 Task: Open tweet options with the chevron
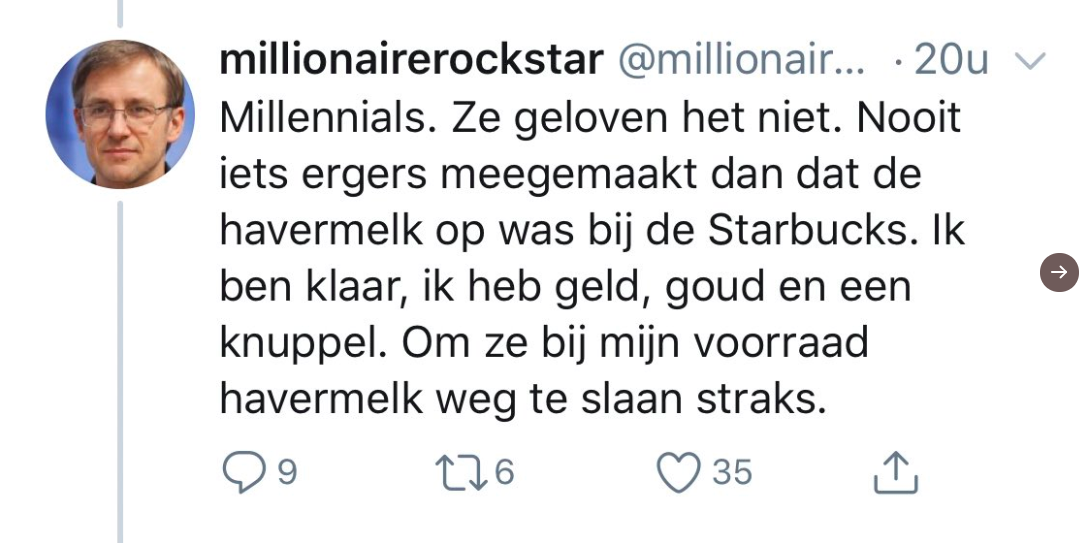1029,62
